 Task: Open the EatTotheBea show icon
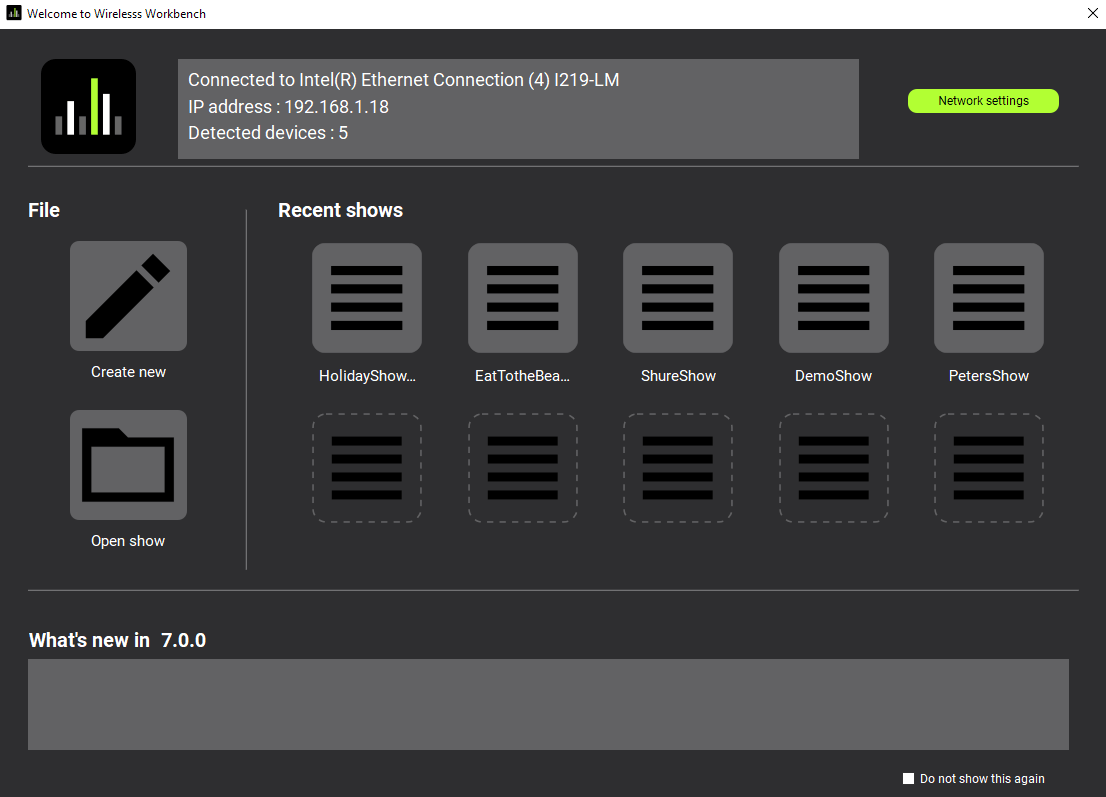tap(522, 297)
